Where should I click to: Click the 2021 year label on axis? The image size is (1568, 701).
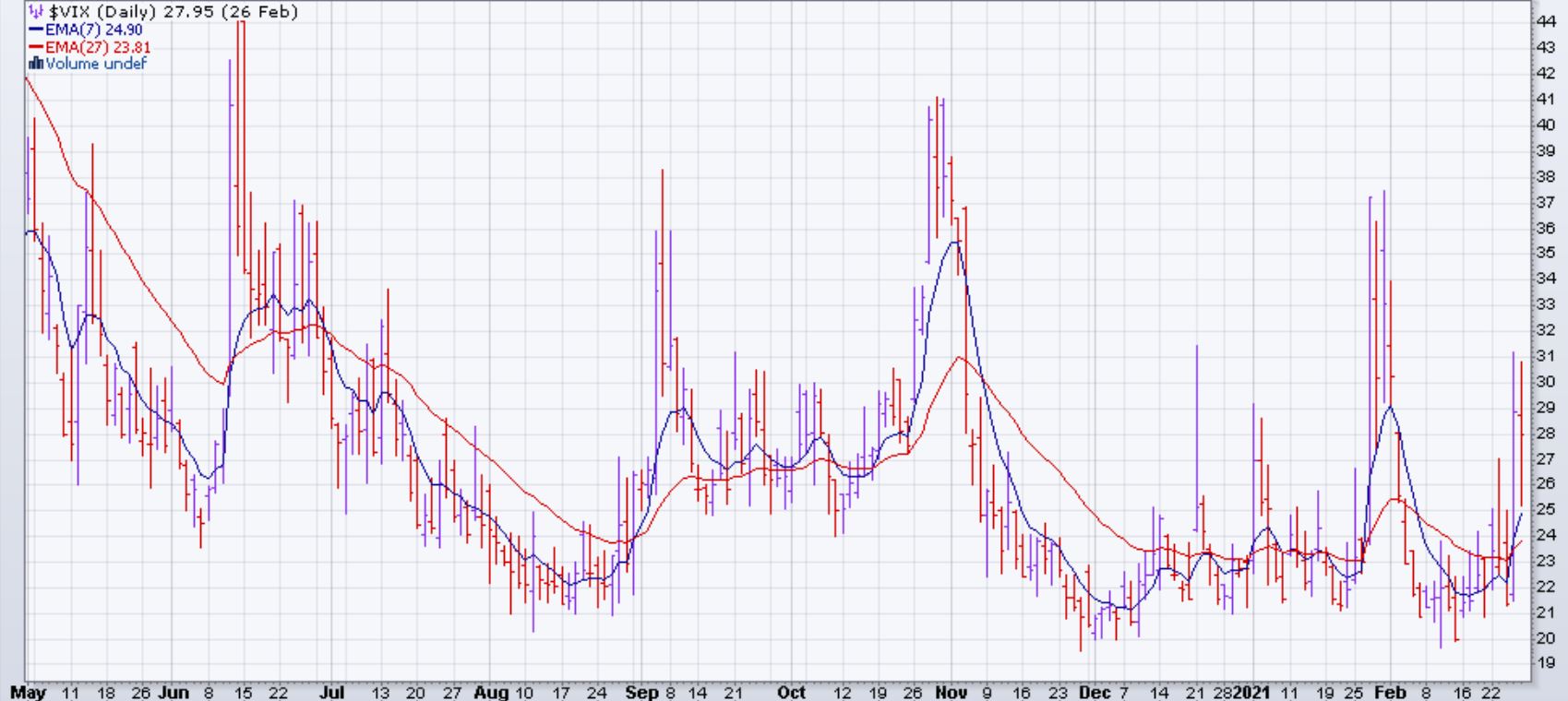coord(1253,692)
